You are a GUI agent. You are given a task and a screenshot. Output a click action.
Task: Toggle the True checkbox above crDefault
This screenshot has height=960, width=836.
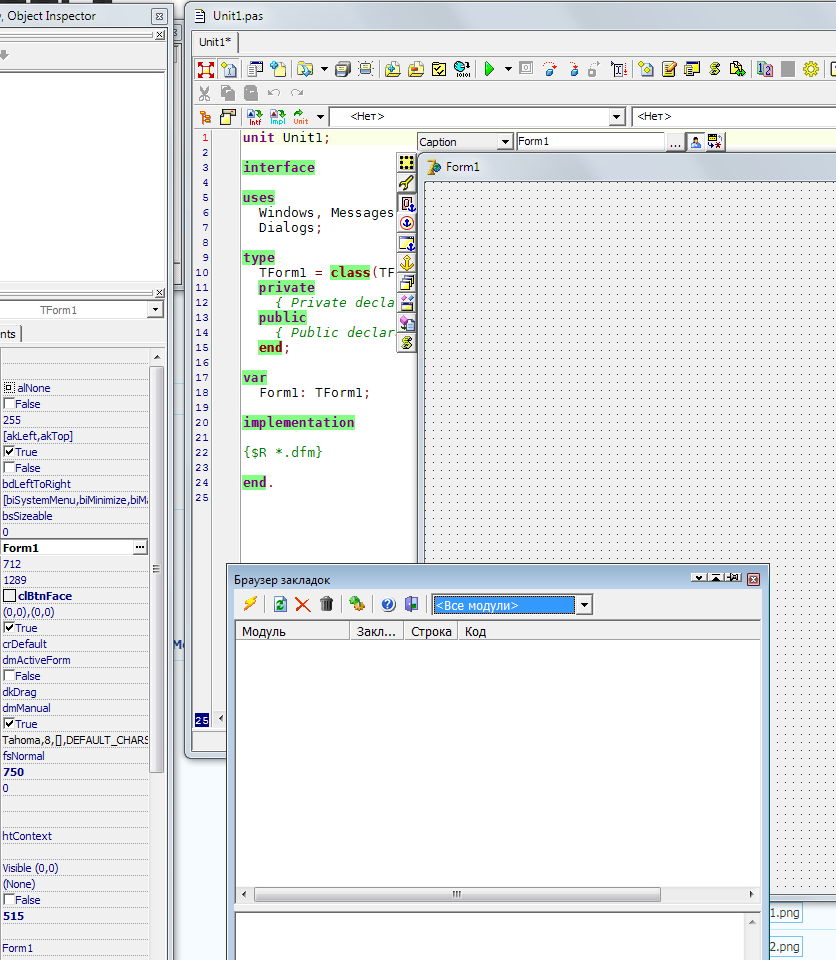pos(9,628)
